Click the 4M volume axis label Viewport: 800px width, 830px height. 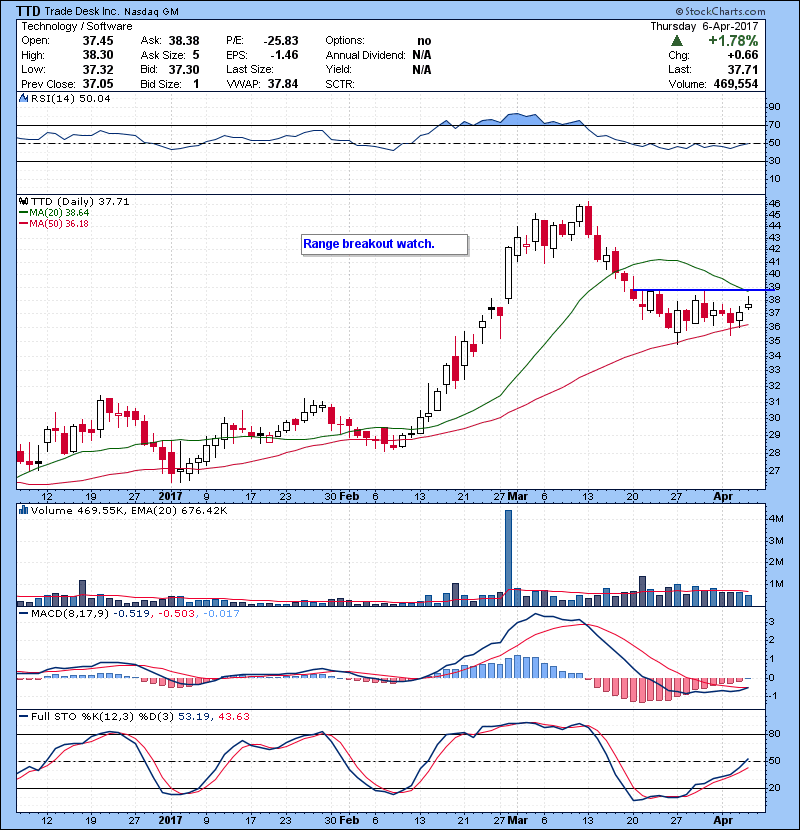(776, 518)
